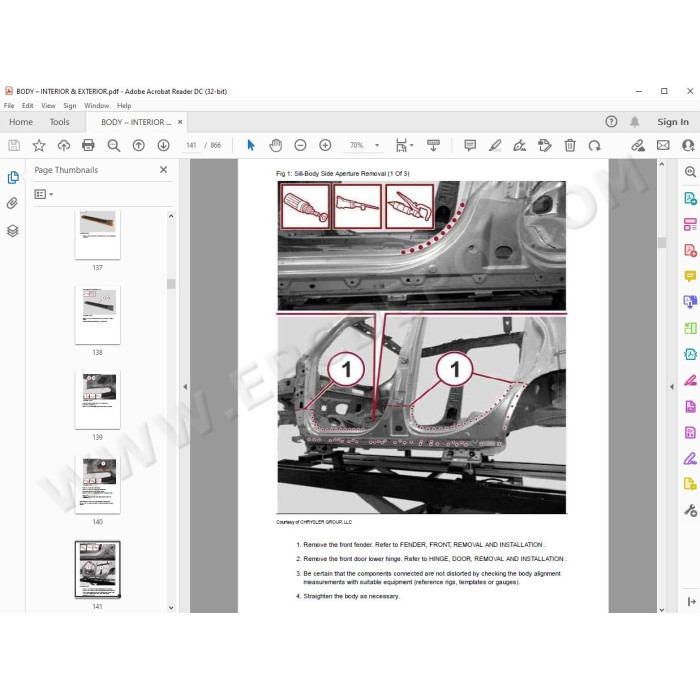
Task: Select page 137 thumbnail
Action: (98, 235)
